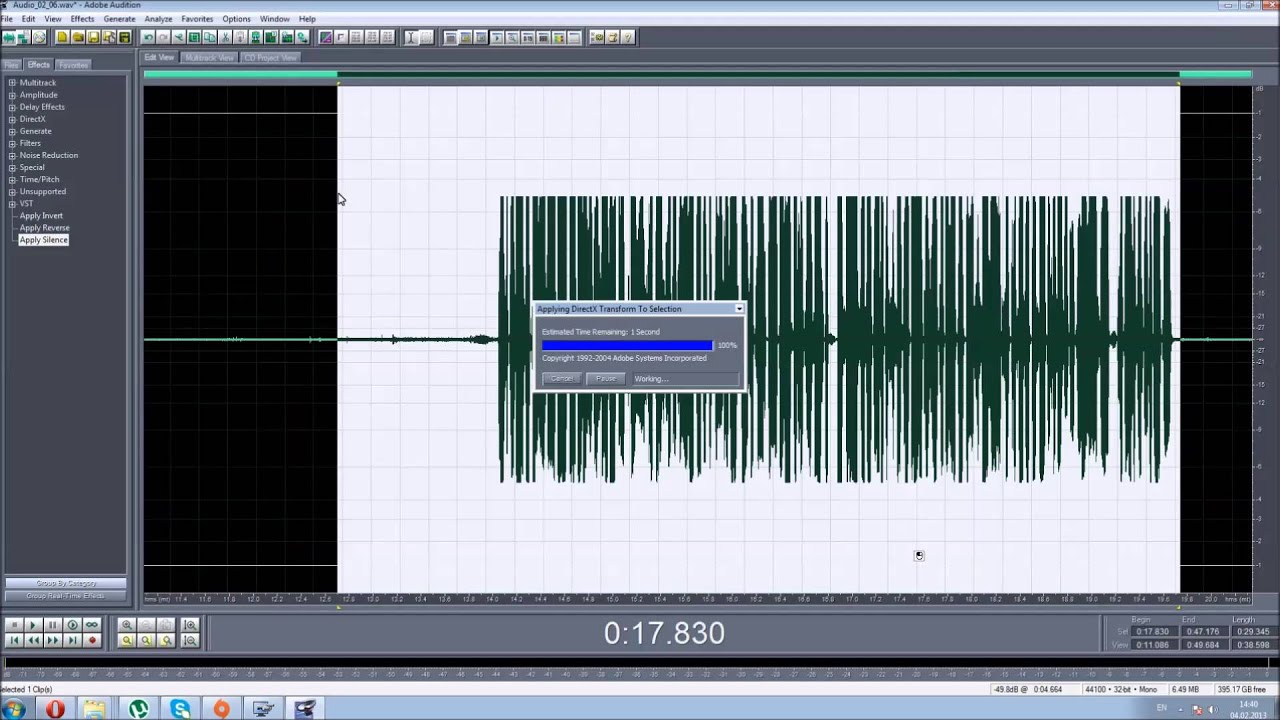1280x720 pixels.
Task: Expand the Unsupported effects group
Action: point(12,191)
